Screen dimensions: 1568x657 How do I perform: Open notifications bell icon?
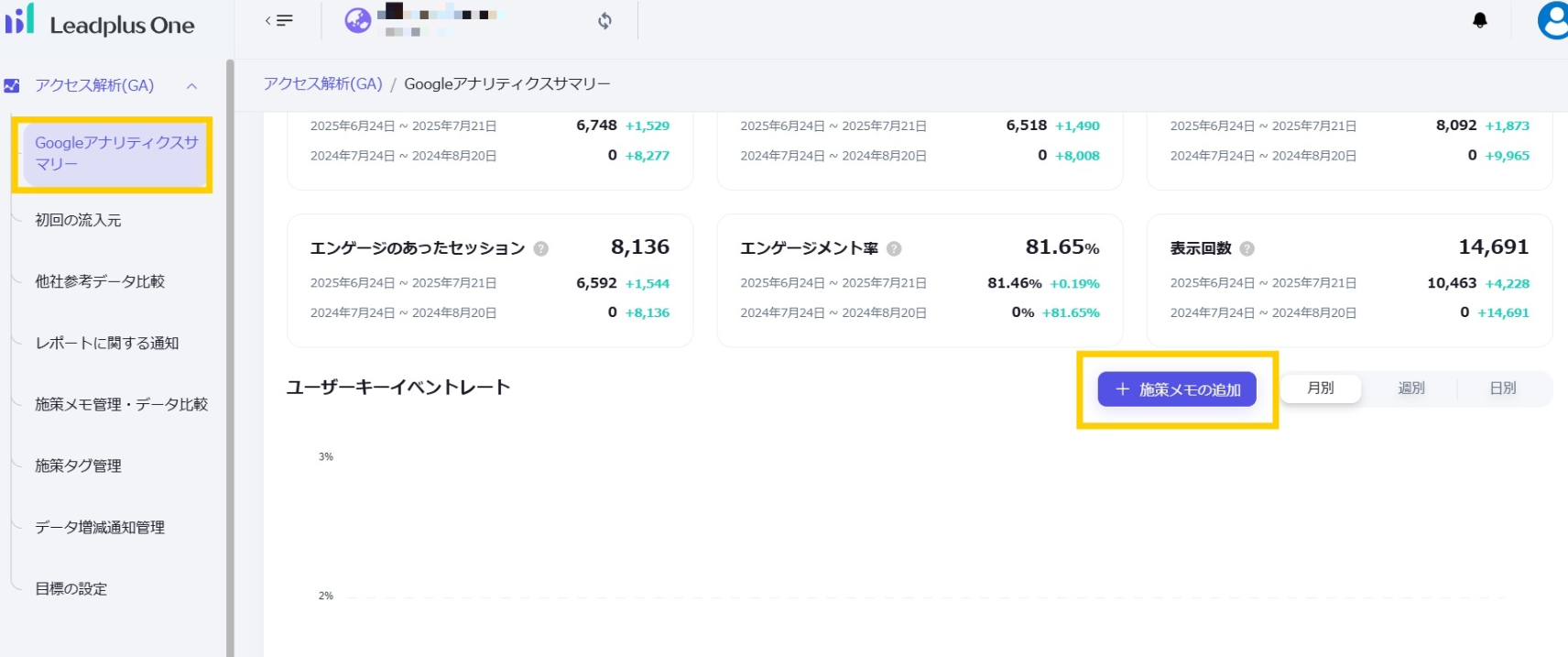(x=1479, y=20)
